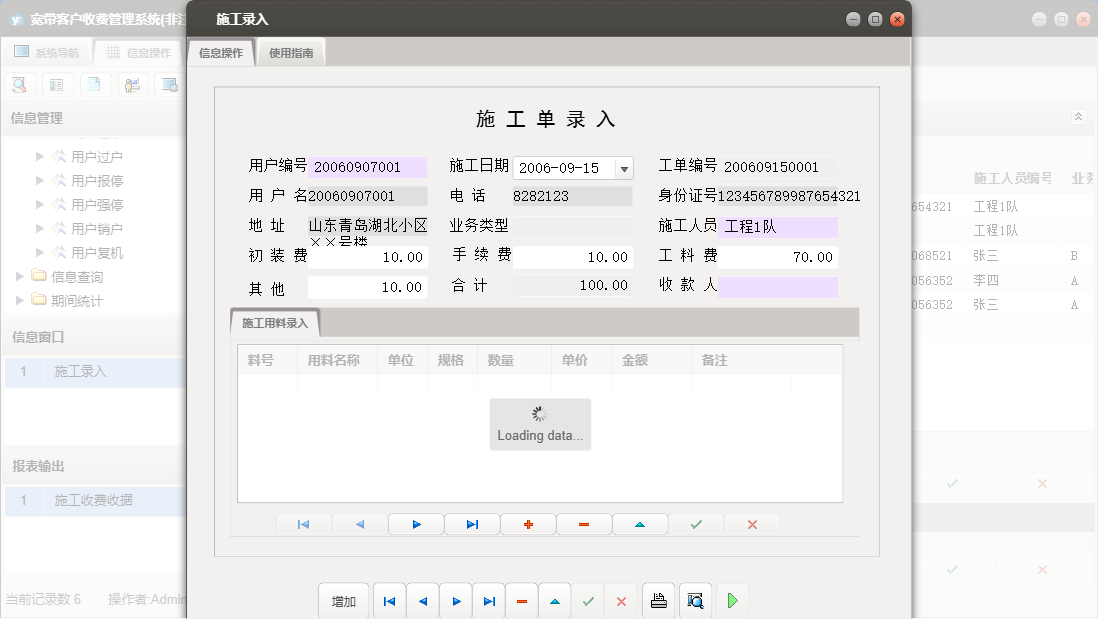Go to next row in material grid navigator
1098x625 pixels.
click(416, 524)
